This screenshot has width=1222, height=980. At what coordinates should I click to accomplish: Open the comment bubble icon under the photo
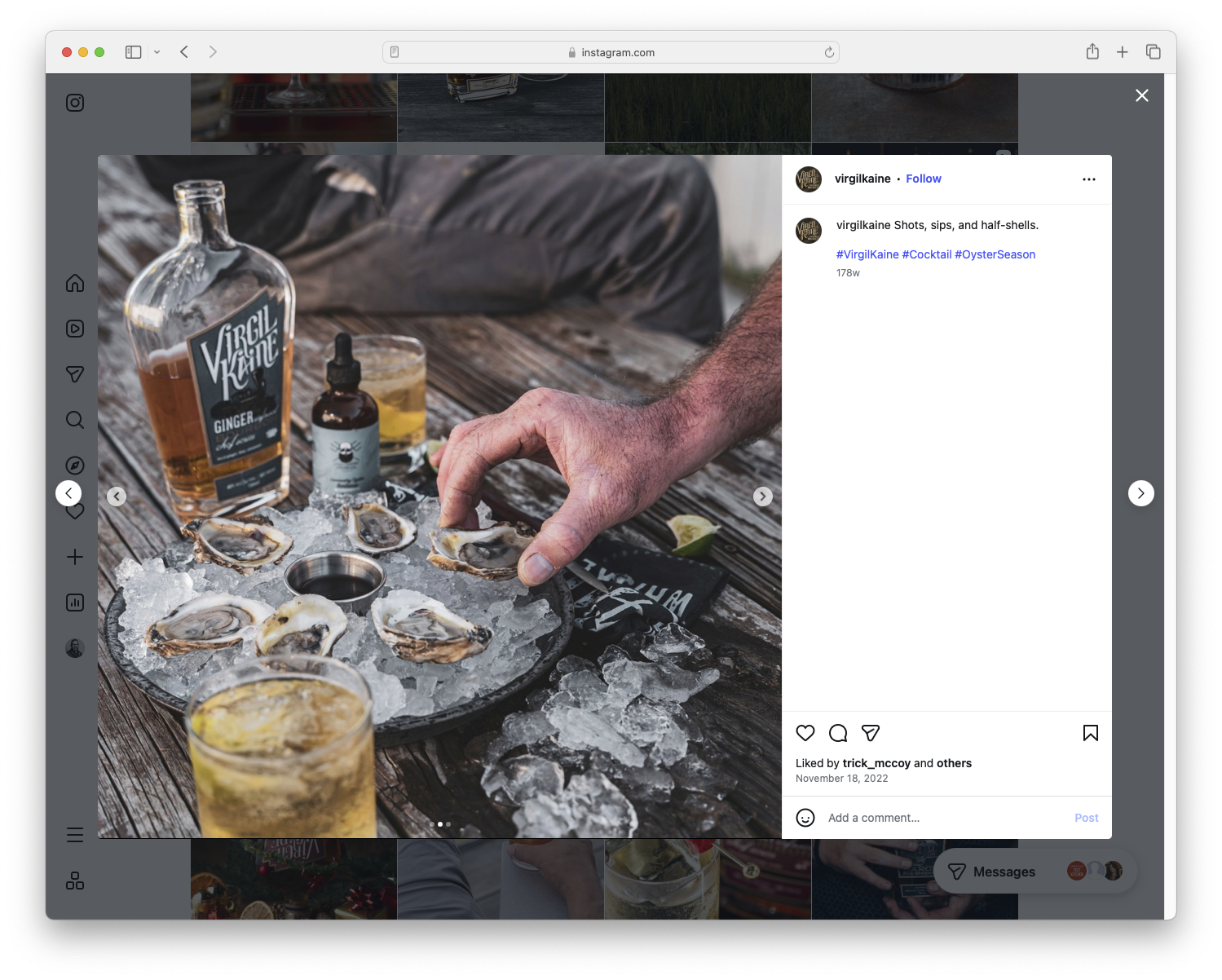pyautogui.click(x=838, y=733)
